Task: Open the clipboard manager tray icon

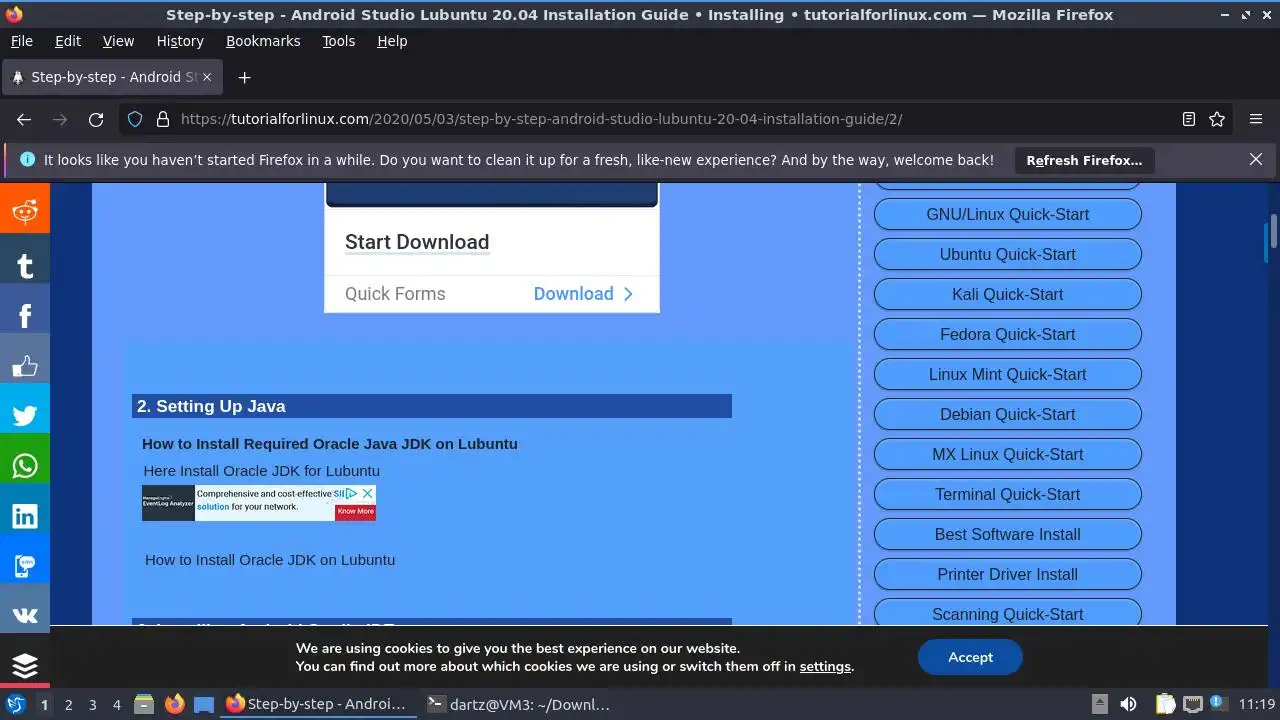Action: point(1166,704)
